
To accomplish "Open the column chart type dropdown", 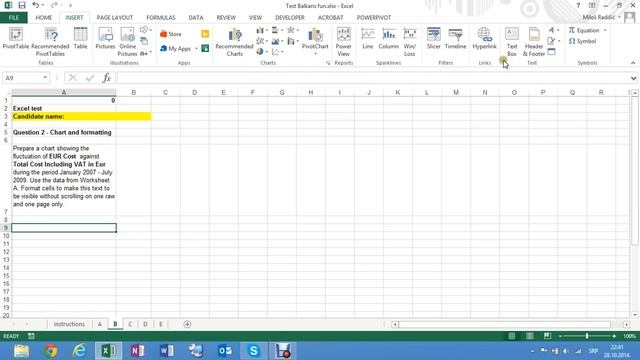I will click(261, 30).
